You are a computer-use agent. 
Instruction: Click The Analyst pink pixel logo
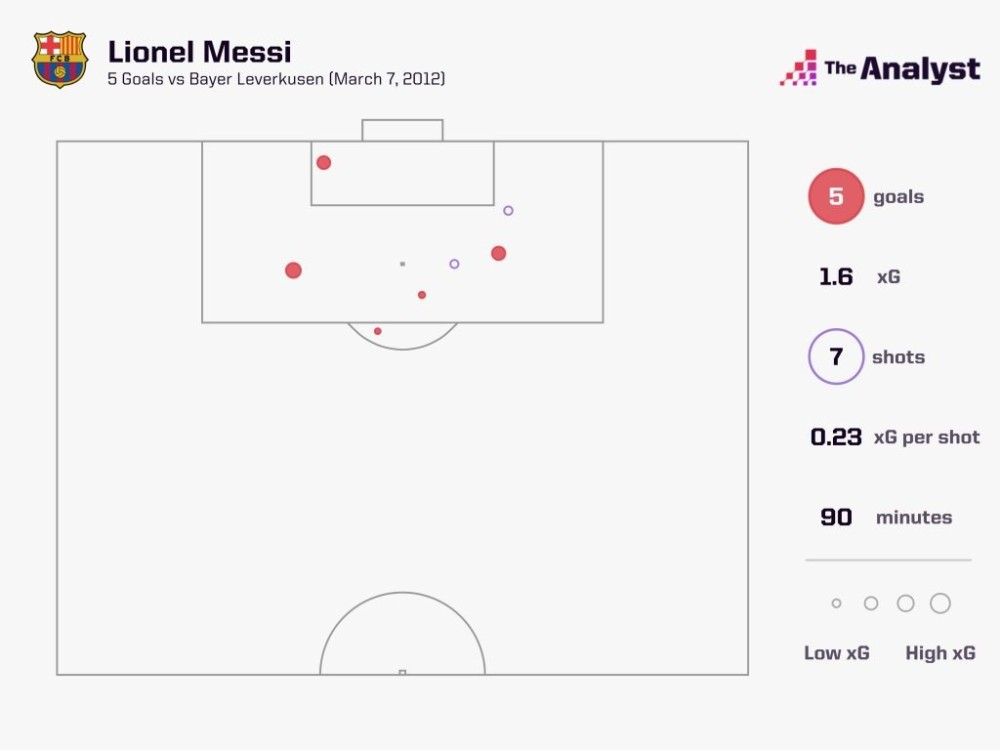[x=798, y=68]
